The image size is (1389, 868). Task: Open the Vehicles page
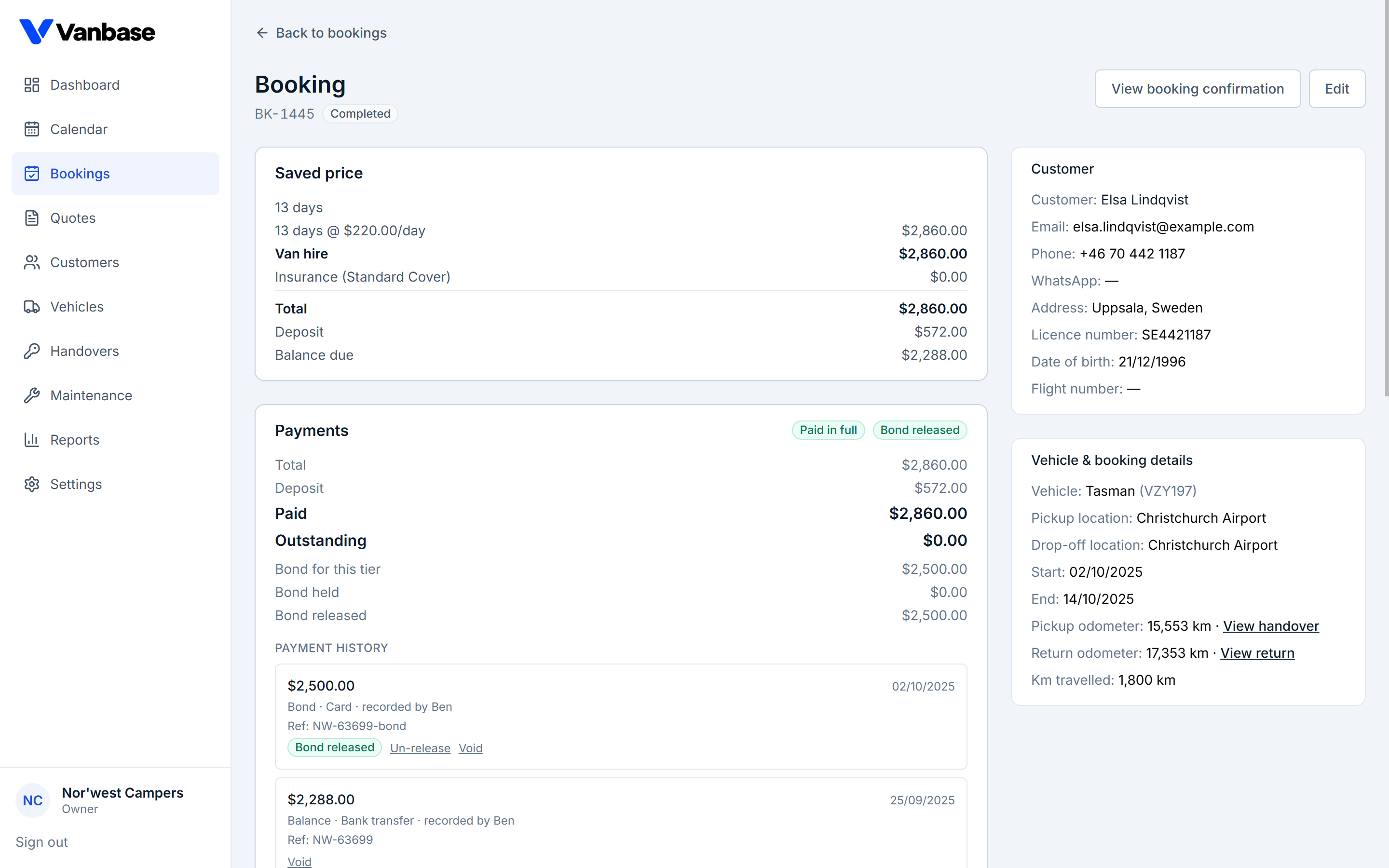[x=115, y=307]
